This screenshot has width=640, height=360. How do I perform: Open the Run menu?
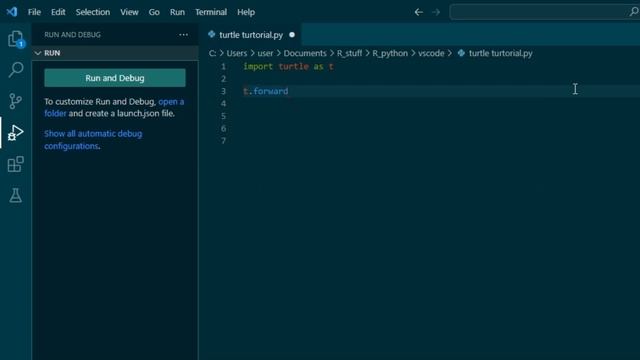coord(177,12)
